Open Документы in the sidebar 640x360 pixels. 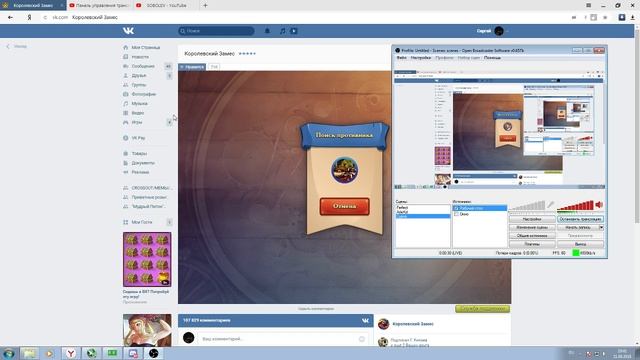pos(143,163)
